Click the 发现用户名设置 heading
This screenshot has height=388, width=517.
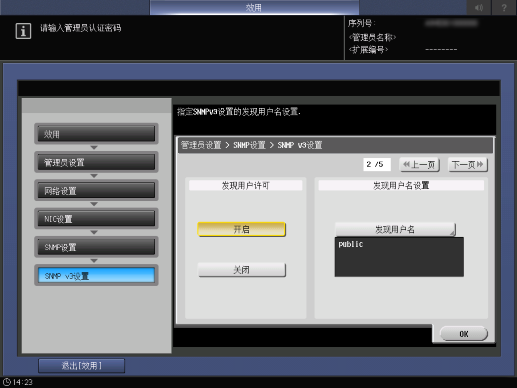[x=401, y=185]
